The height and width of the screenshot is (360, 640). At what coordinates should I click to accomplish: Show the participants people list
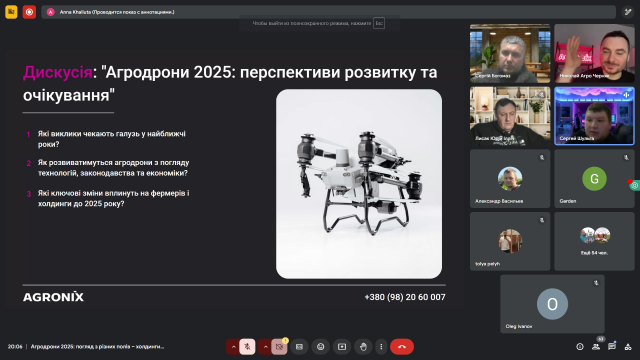tap(596, 347)
